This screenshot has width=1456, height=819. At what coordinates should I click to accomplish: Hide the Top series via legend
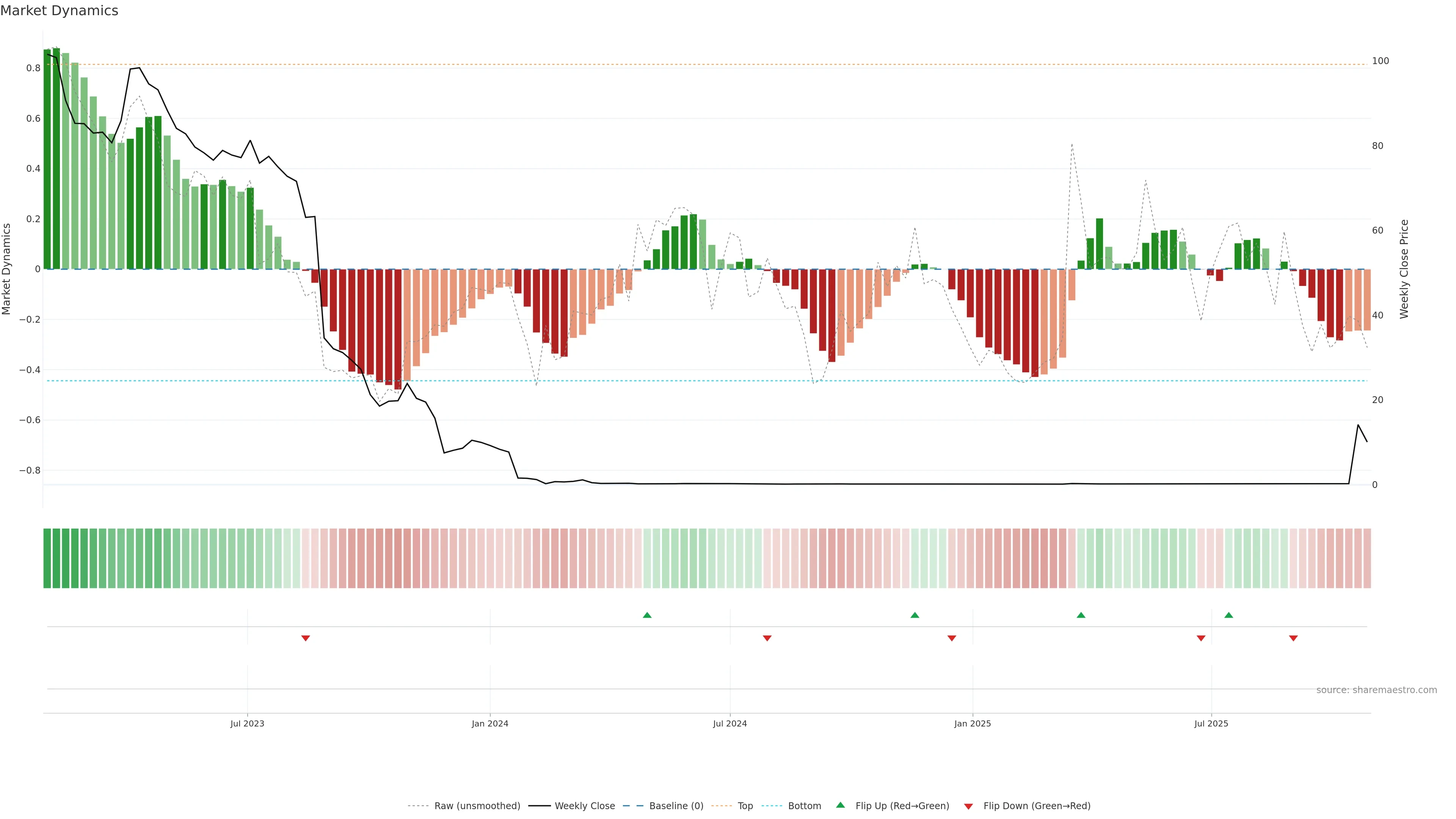point(745,806)
